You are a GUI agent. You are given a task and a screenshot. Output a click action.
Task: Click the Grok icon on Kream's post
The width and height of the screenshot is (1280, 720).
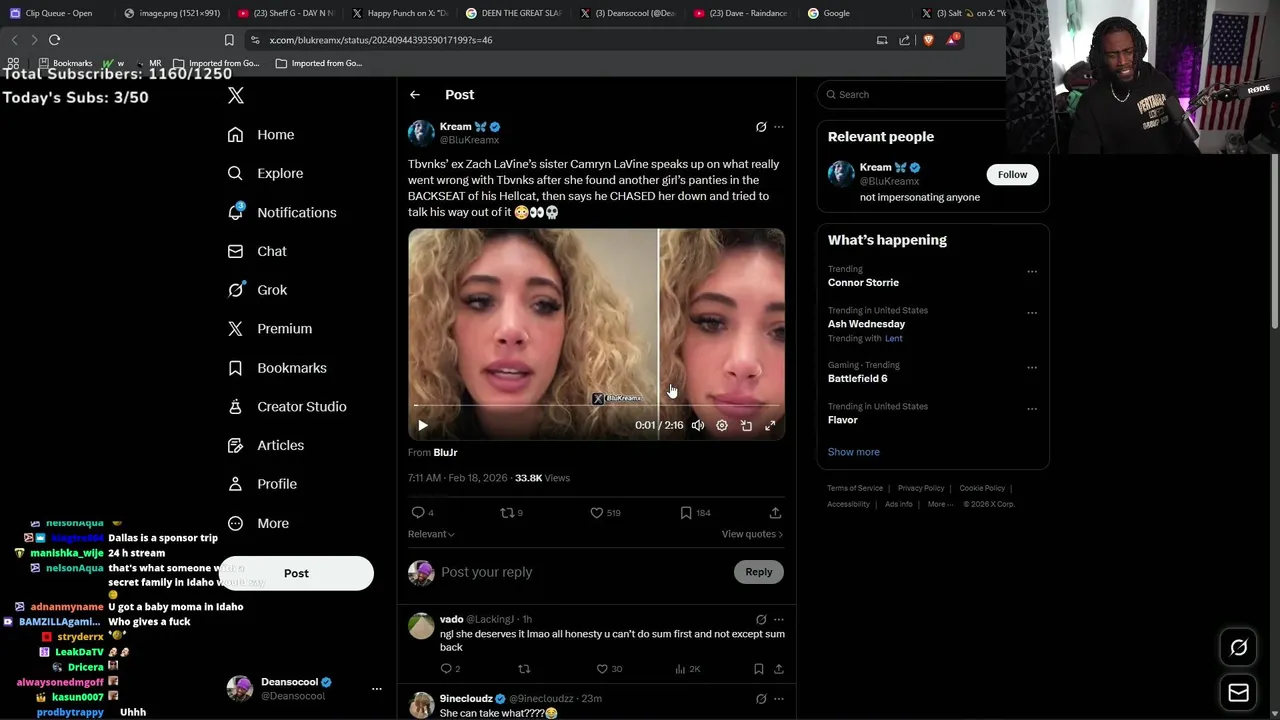(761, 127)
